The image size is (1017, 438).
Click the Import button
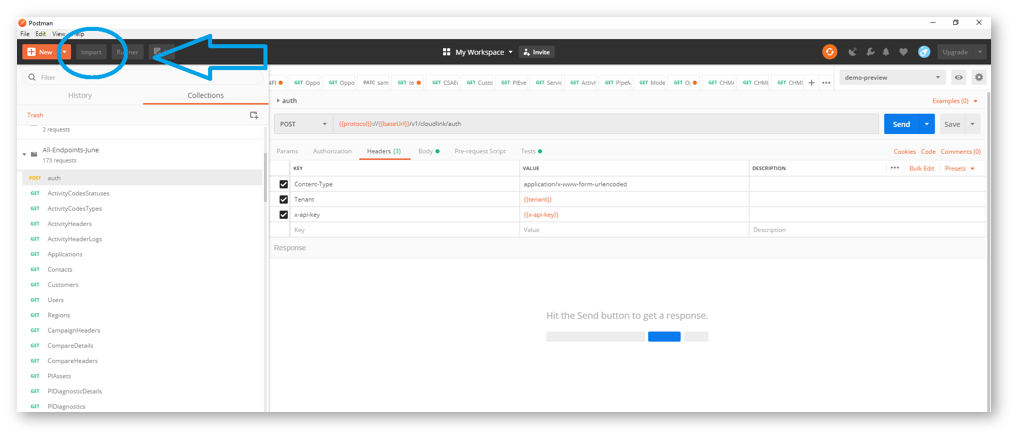point(91,52)
